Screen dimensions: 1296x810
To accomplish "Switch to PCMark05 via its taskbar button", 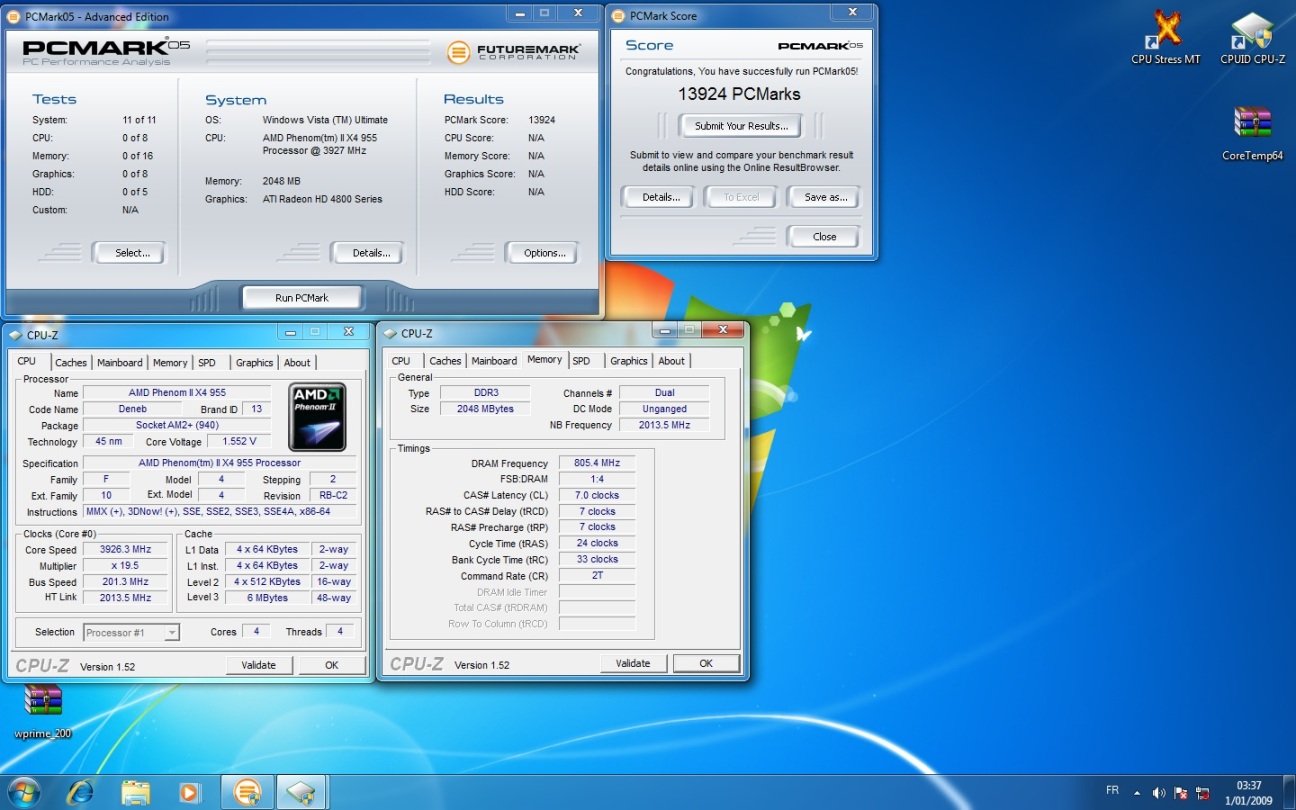I will pos(246,792).
